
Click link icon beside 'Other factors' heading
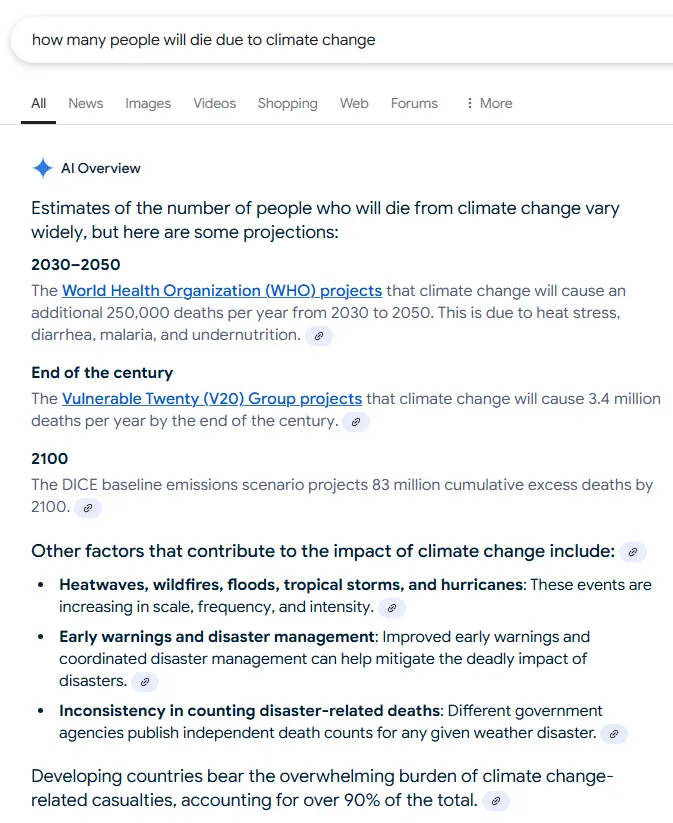[x=633, y=552]
